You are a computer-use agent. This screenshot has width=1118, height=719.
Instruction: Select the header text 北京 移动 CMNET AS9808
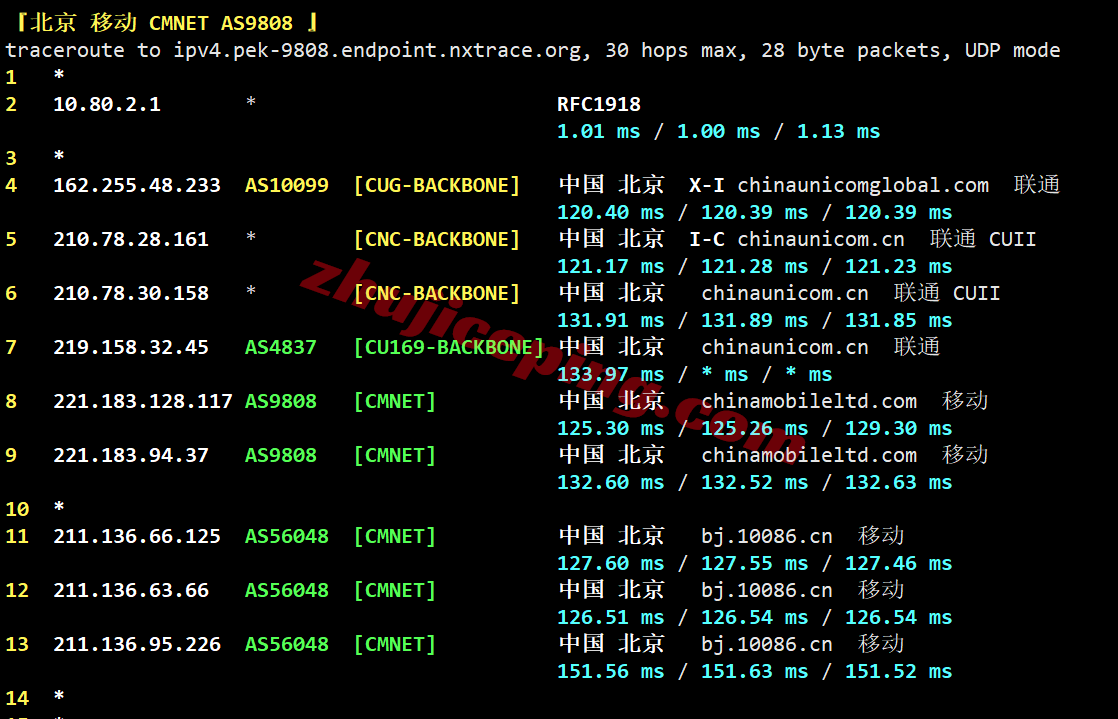[162, 23]
